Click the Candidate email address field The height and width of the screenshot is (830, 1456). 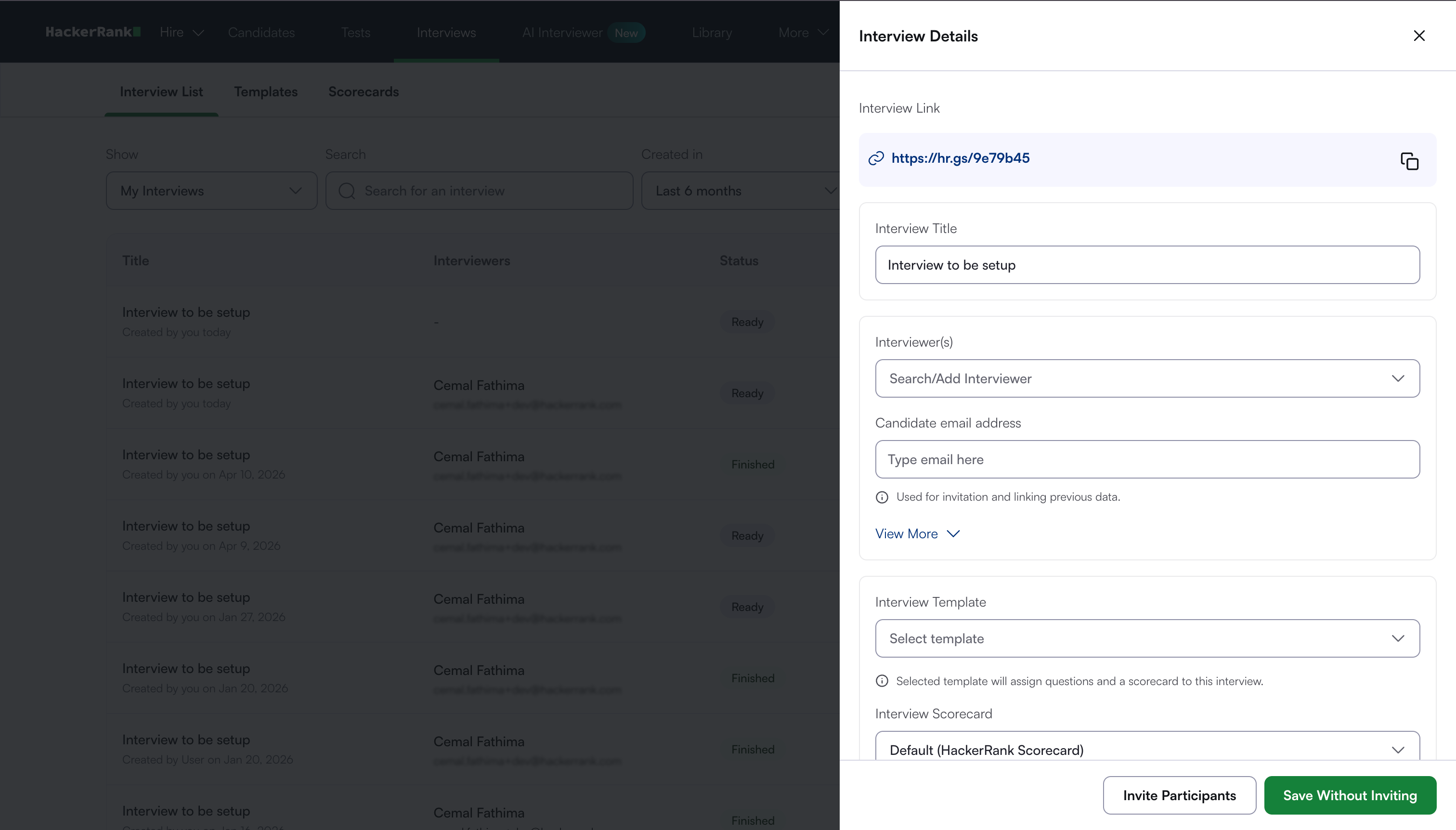[x=1146, y=459]
